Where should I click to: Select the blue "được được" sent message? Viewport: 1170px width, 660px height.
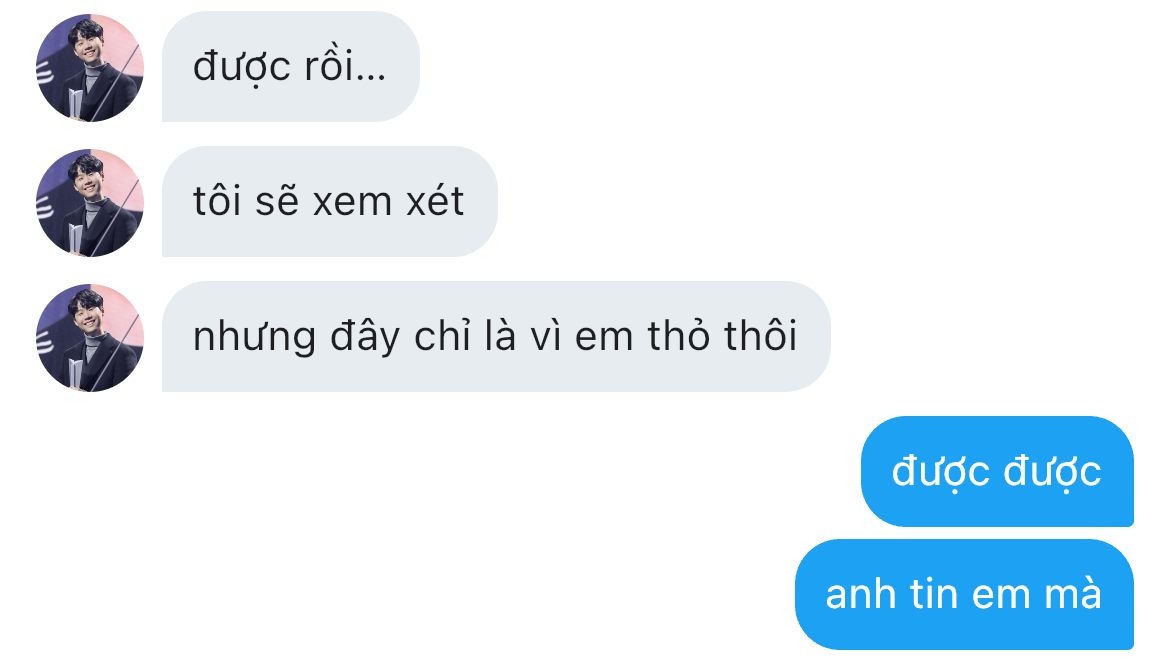997,471
